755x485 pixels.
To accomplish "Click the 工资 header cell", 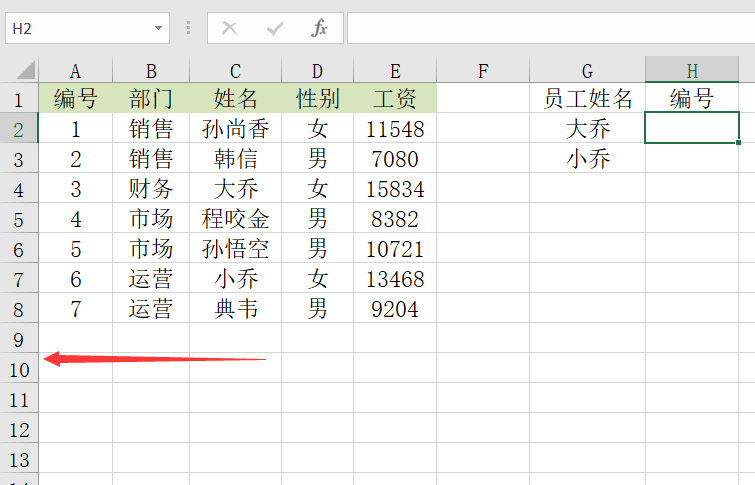I will tap(395, 98).
